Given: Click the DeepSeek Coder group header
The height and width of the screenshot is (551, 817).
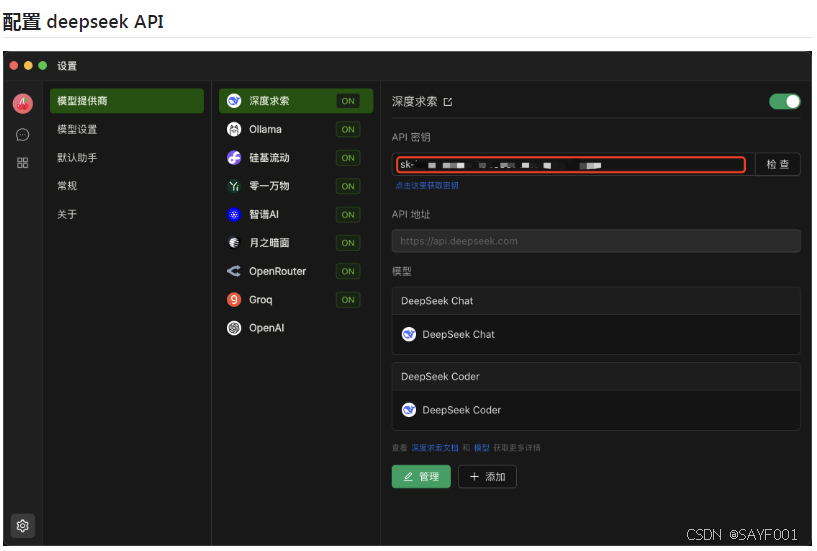Looking at the screenshot, I should coord(596,376).
